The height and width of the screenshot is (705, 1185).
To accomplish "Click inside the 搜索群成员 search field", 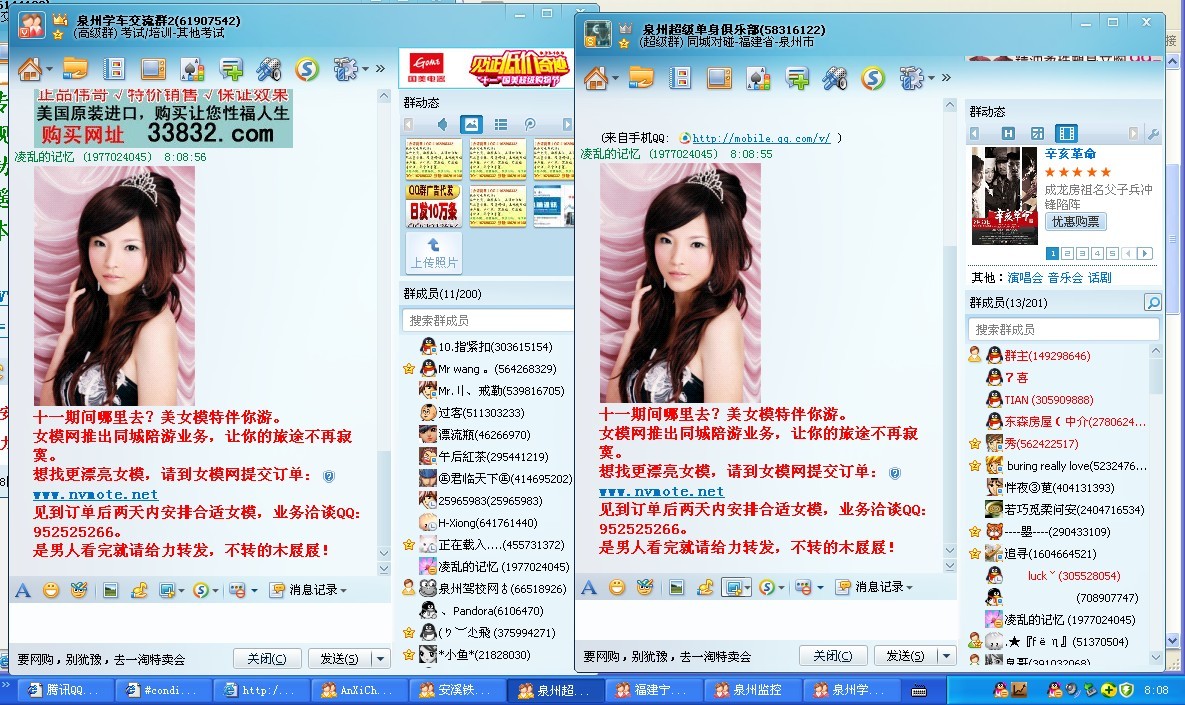I will [x=1060, y=328].
